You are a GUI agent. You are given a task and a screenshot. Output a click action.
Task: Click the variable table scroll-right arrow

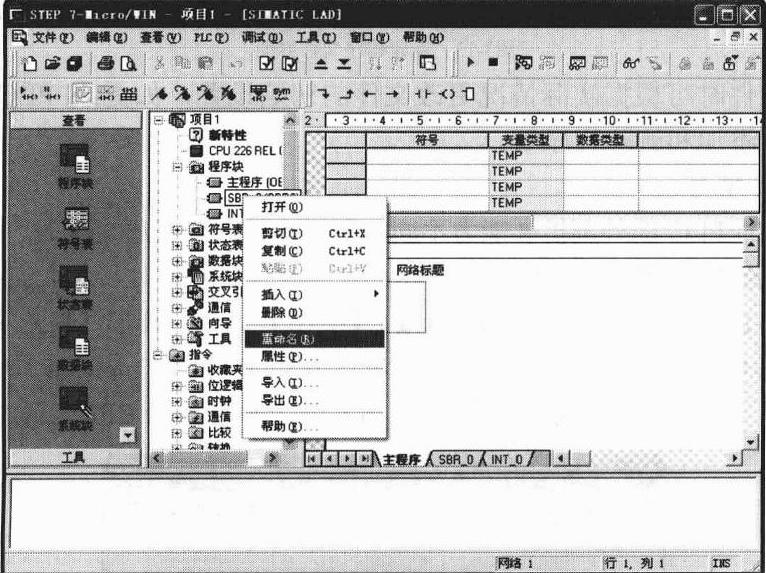751,222
